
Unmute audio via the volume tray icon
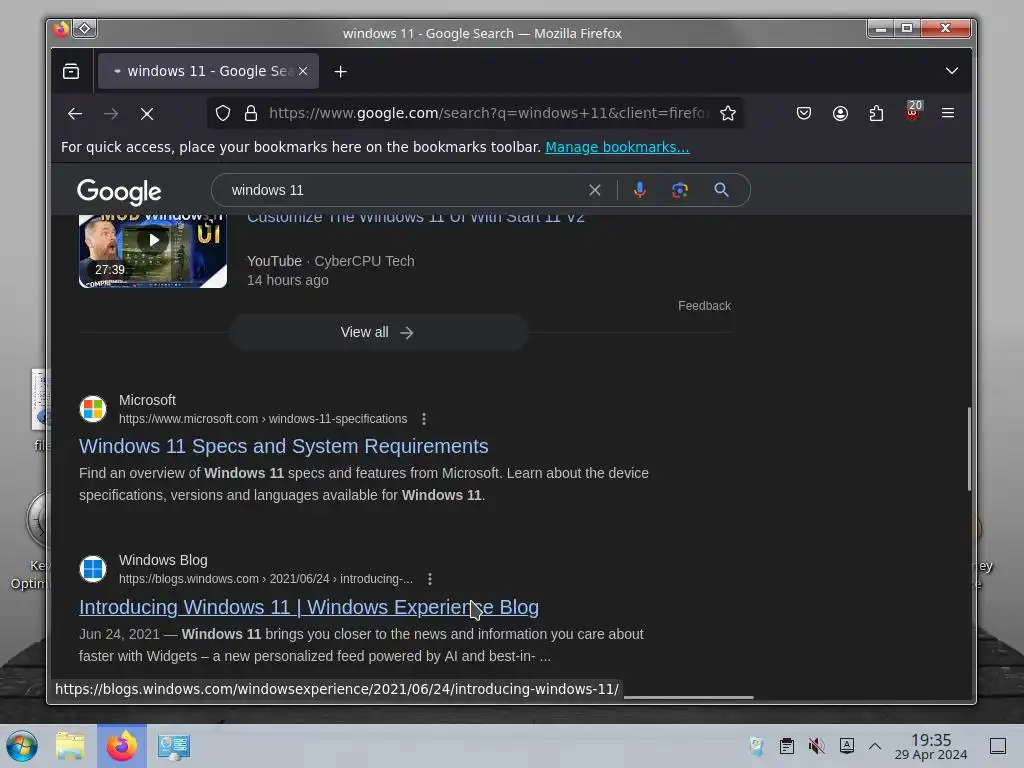point(816,746)
